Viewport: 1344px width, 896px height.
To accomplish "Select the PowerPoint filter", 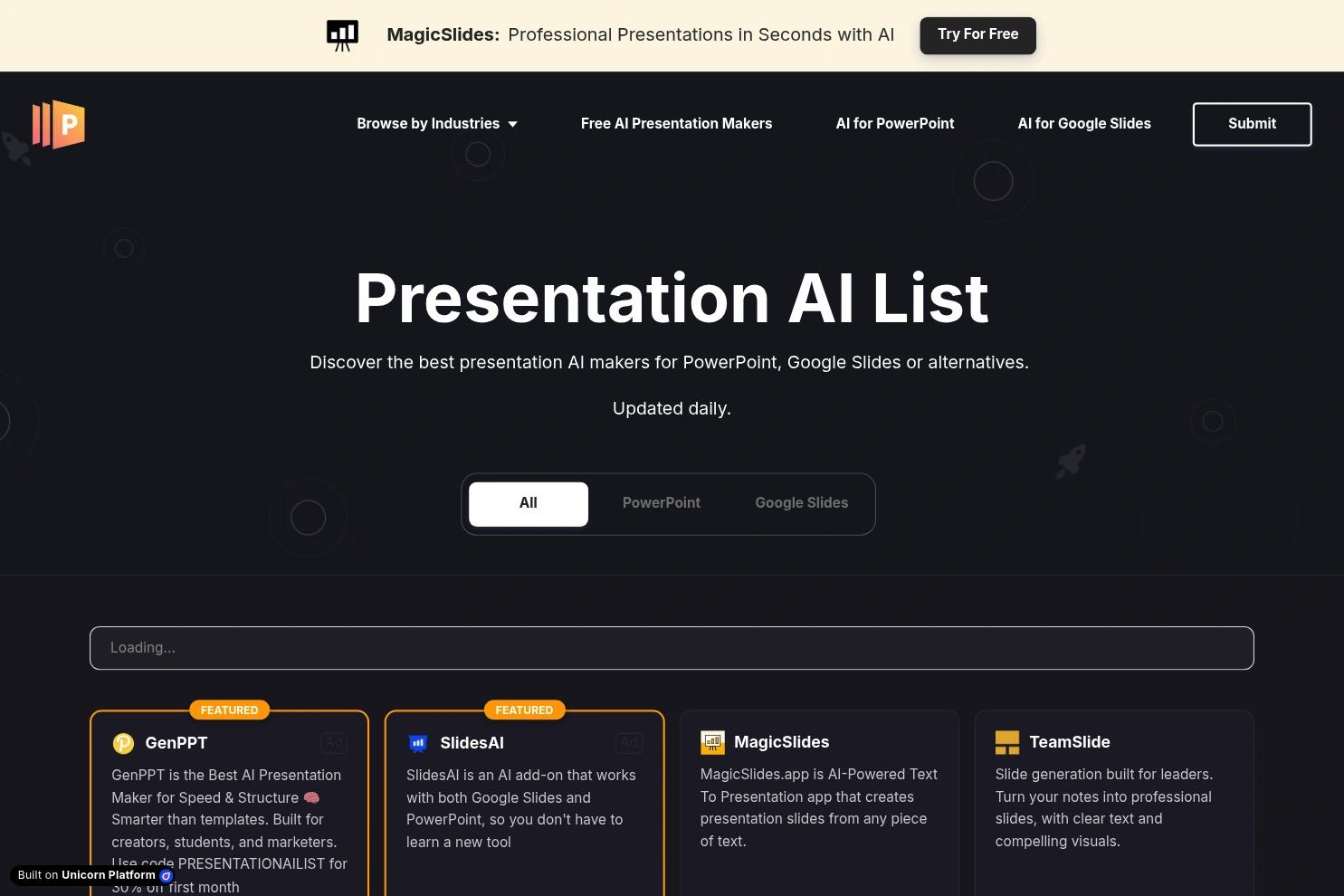I will click(662, 503).
